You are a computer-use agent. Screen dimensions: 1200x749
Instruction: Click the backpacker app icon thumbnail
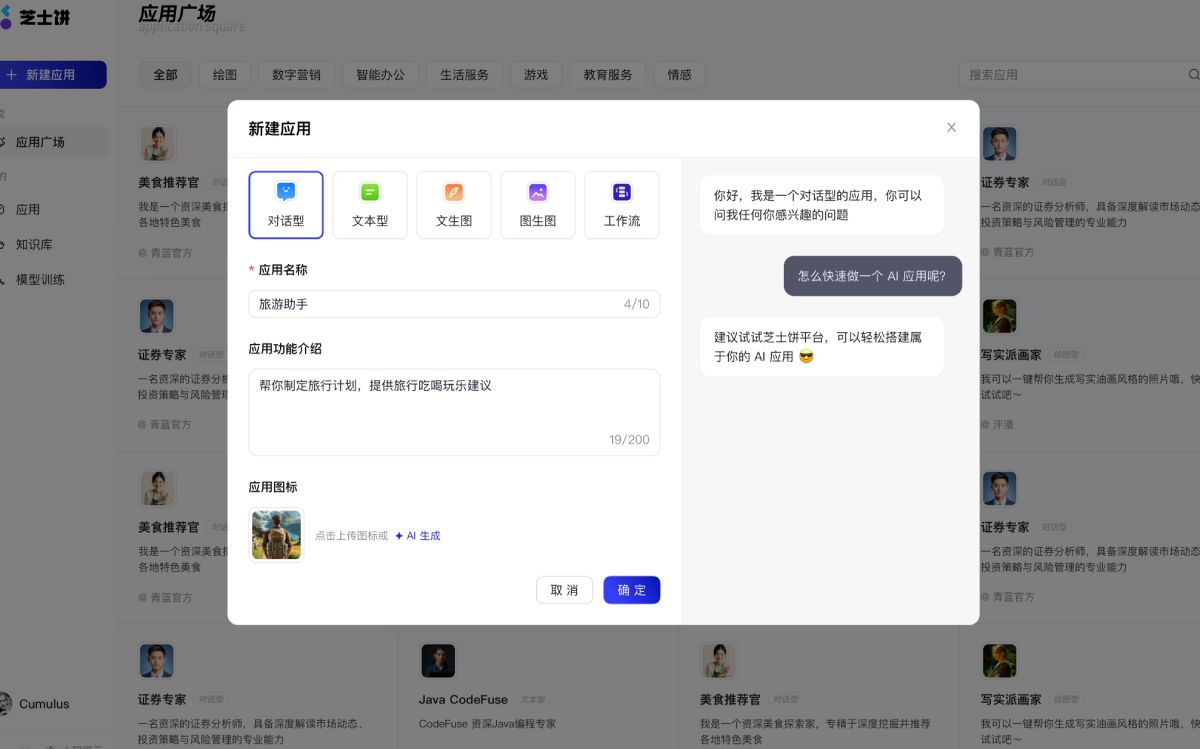[276, 535]
